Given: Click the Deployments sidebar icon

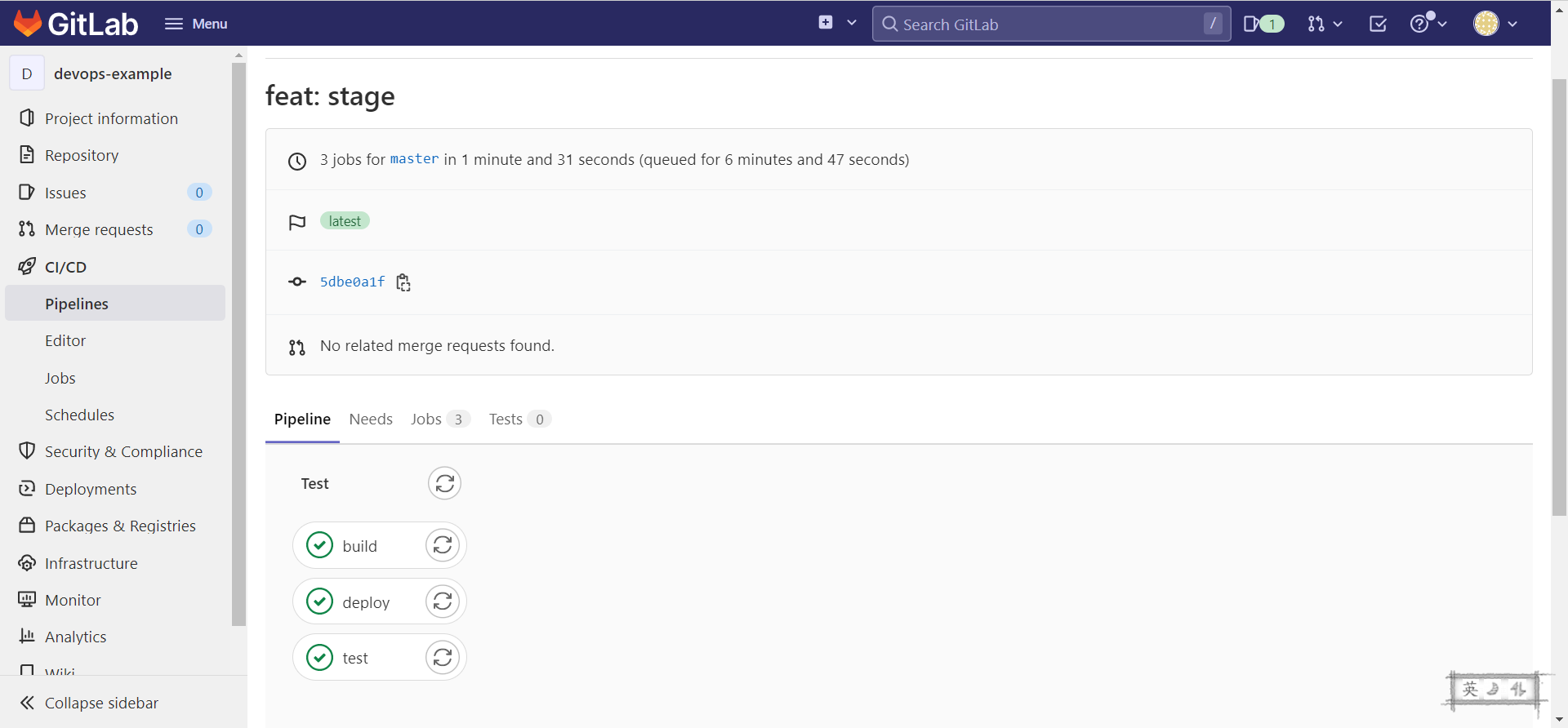Looking at the screenshot, I should (x=27, y=488).
